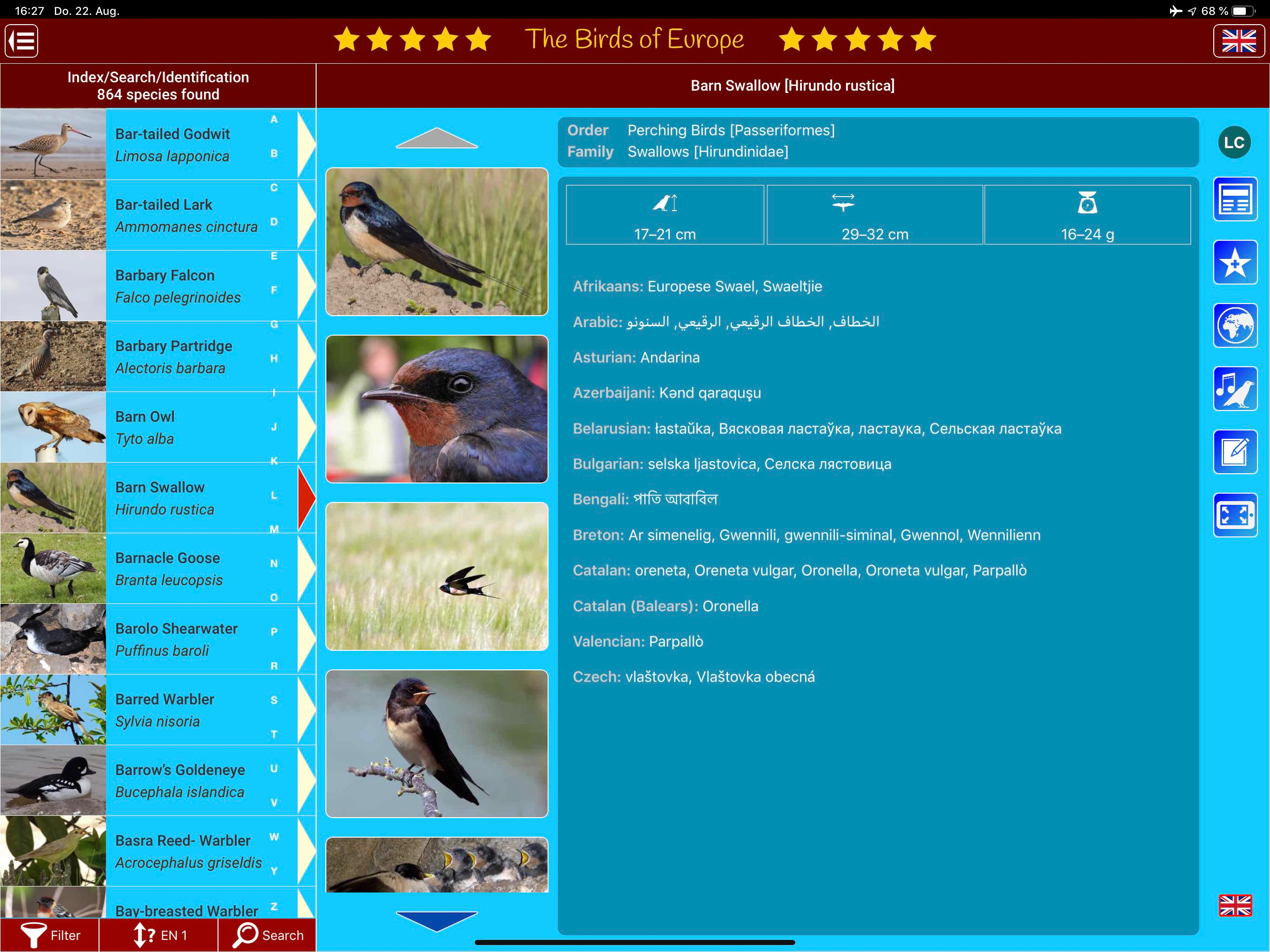1270x952 pixels.
Task: Tap the Family Swallows line
Action: (677, 152)
